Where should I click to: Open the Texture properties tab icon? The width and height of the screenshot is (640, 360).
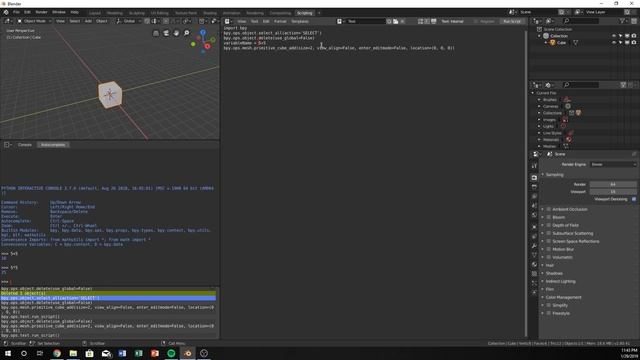click(534, 274)
